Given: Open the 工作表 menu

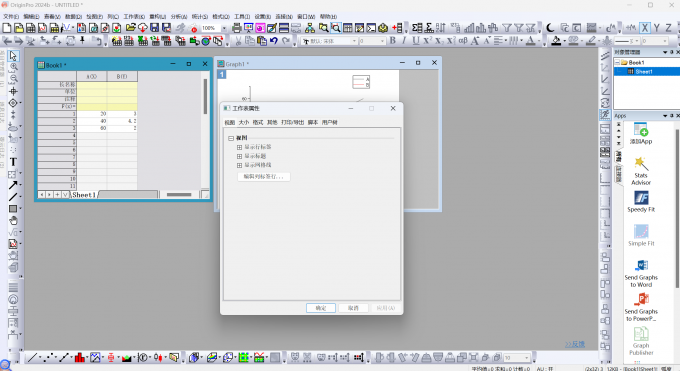Looking at the screenshot, I should coord(134,16).
